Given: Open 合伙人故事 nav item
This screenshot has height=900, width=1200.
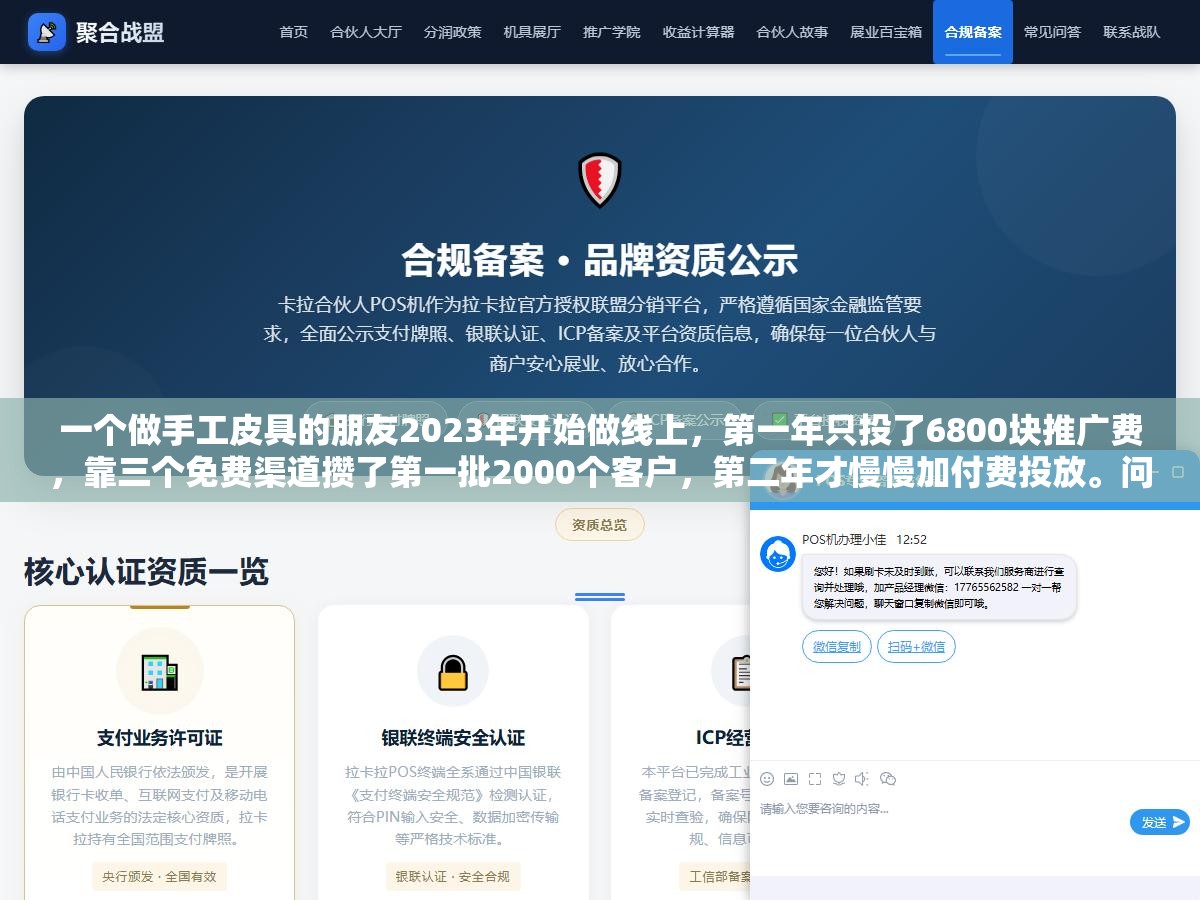Looking at the screenshot, I should click(x=792, y=32).
